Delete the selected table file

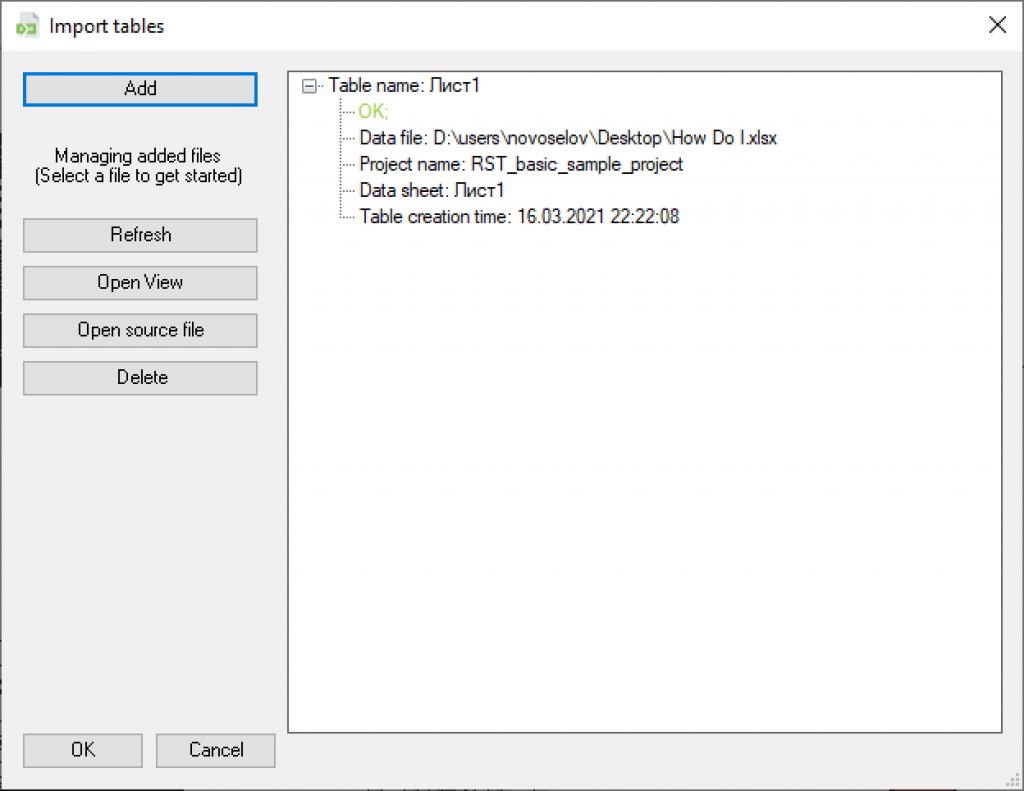(x=140, y=378)
